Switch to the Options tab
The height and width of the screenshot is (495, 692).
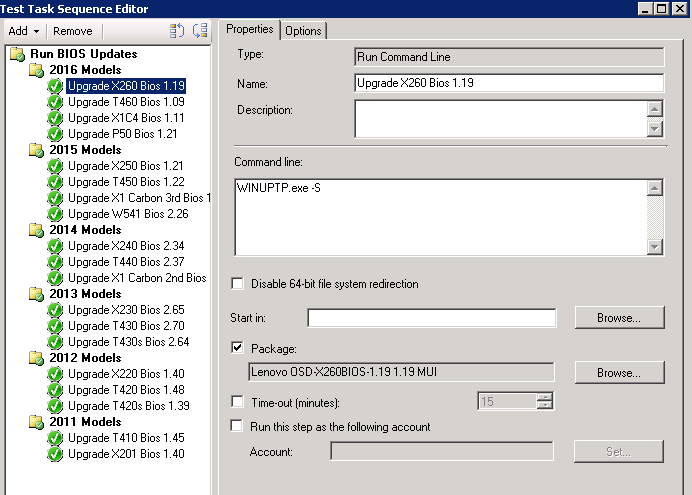pos(303,31)
